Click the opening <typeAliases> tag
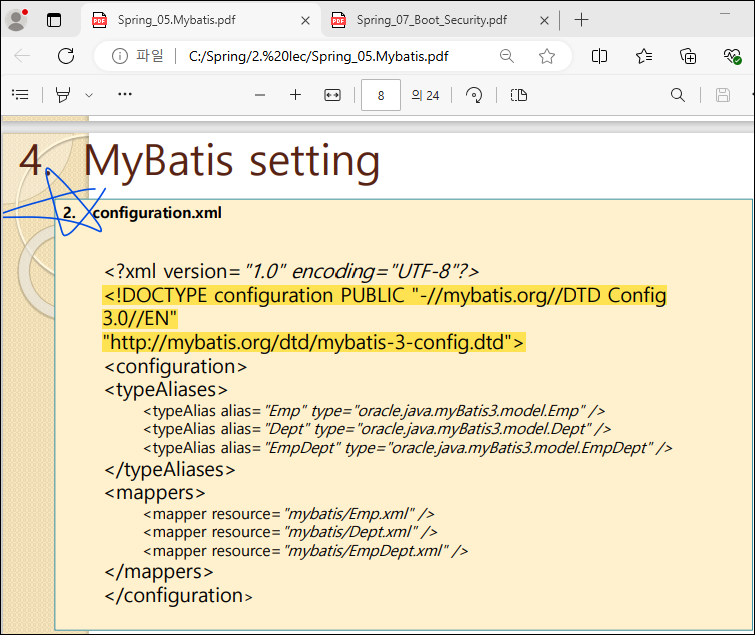 166,390
